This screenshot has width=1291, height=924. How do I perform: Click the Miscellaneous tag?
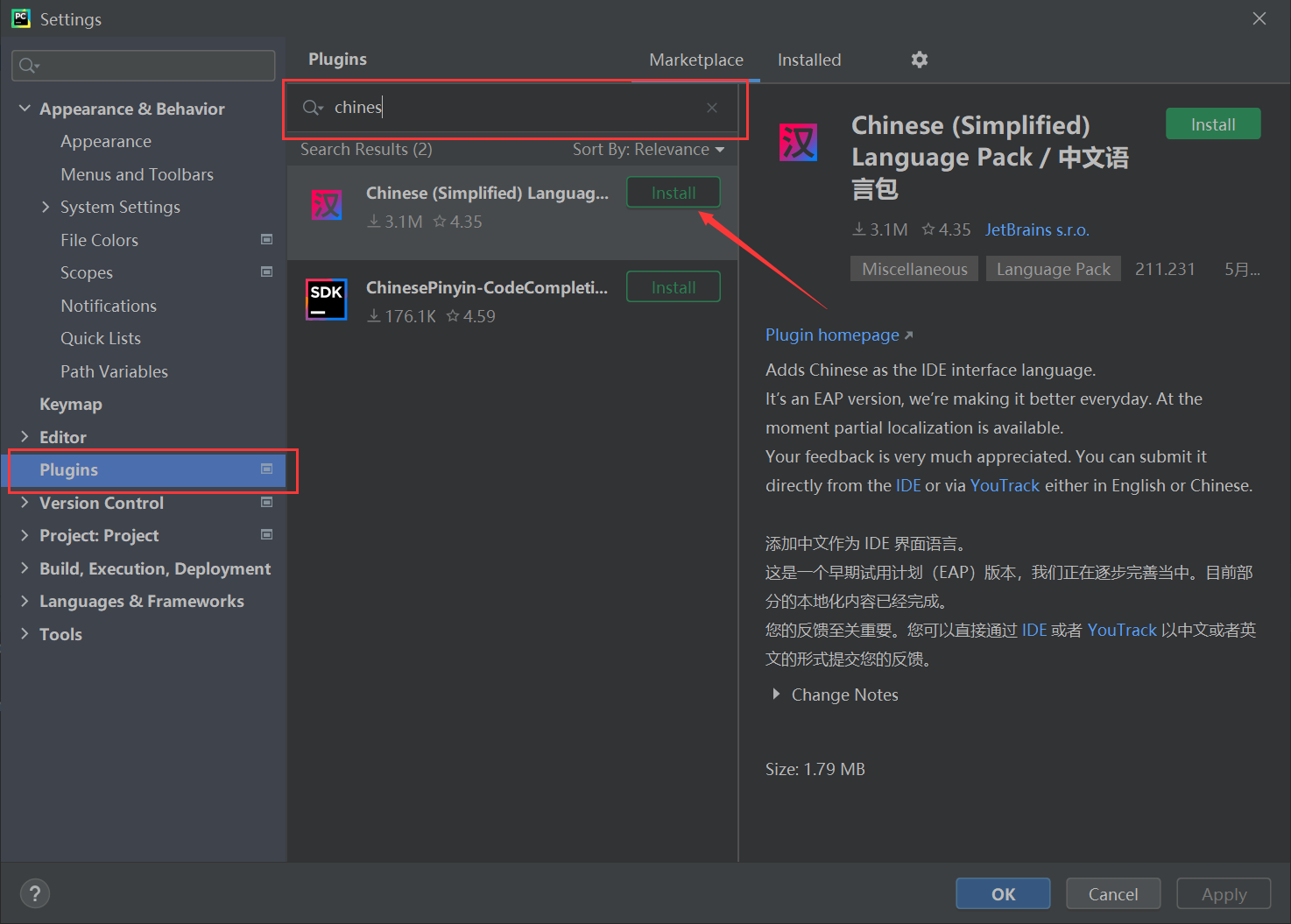point(914,269)
